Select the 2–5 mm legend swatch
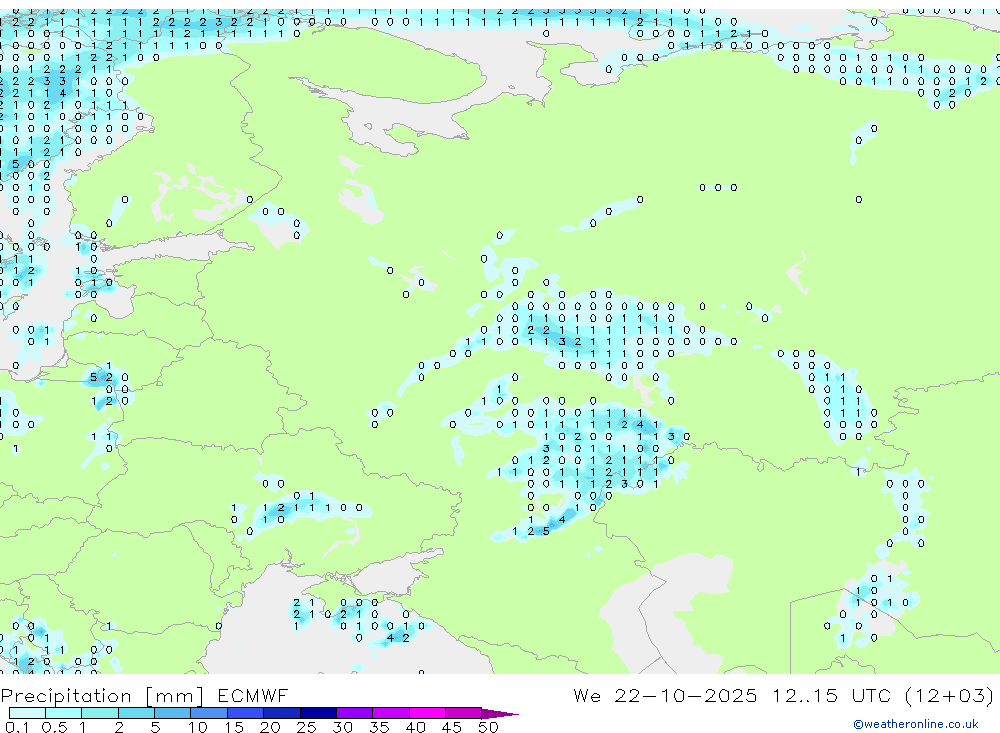 point(136,713)
